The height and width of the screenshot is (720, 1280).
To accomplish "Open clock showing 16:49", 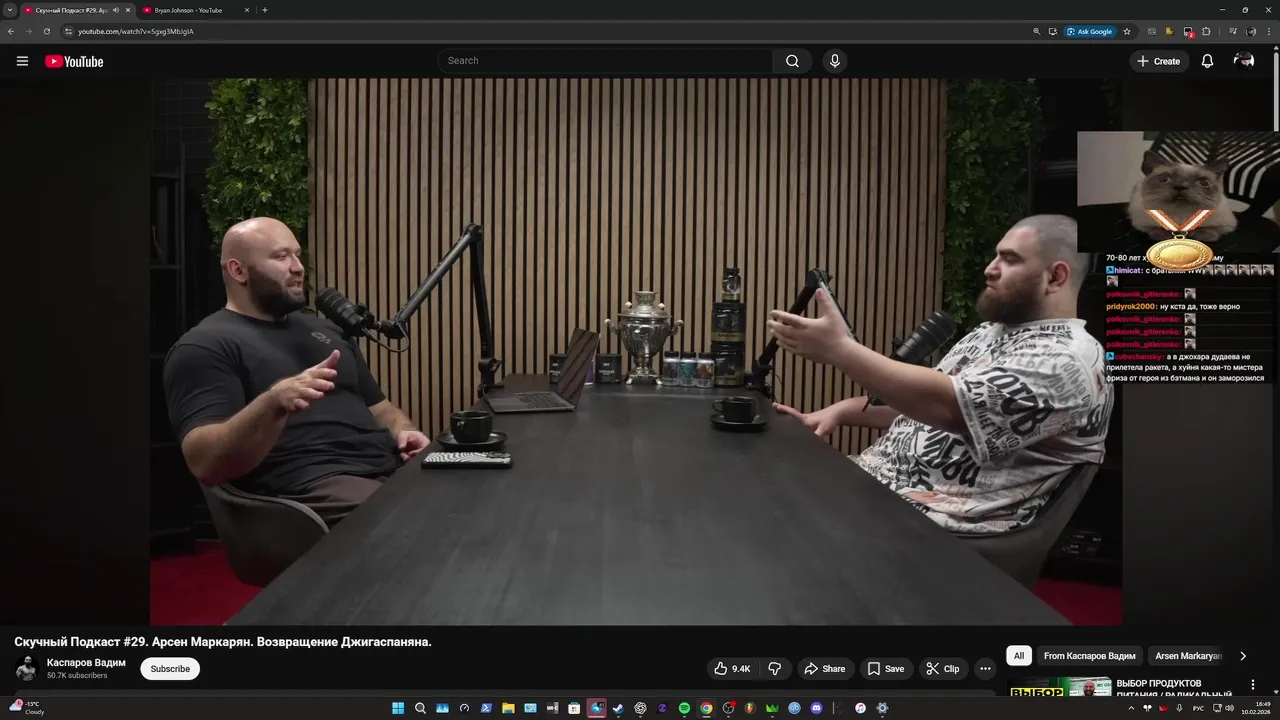I will 1256,708.
